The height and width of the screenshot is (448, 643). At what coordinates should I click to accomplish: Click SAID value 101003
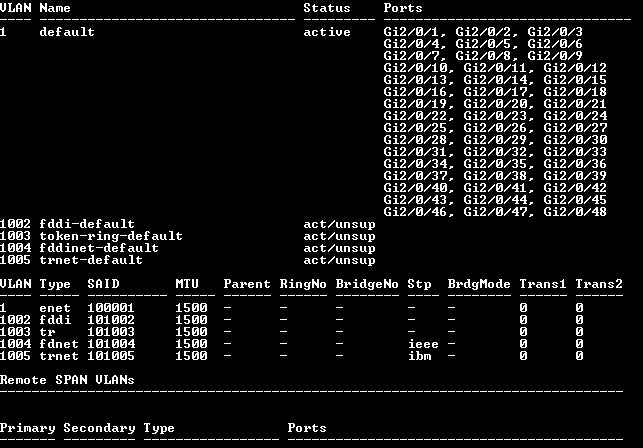coord(111,331)
